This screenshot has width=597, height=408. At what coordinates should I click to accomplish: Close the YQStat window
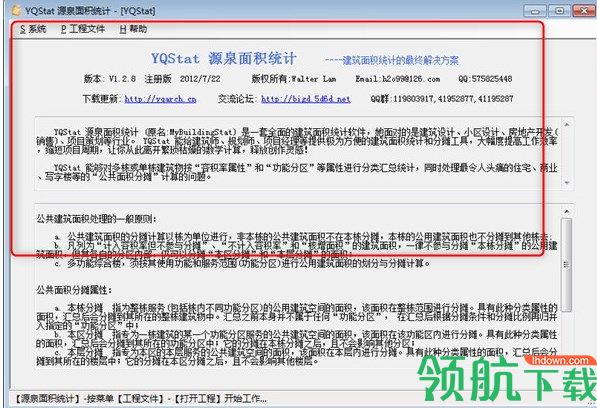(584, 11)
